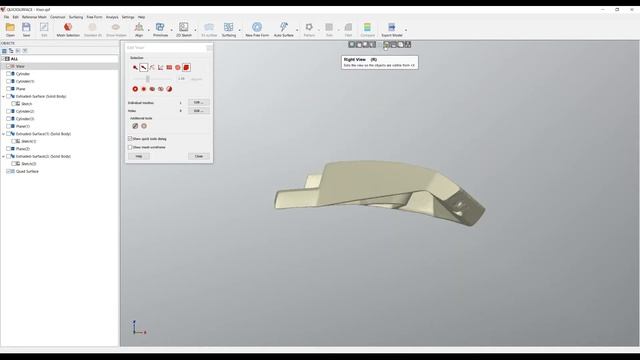Open the dropdown arrow next to 2D Sketch
This screenshot has width=640, height=360.
(x=195, y=30)
